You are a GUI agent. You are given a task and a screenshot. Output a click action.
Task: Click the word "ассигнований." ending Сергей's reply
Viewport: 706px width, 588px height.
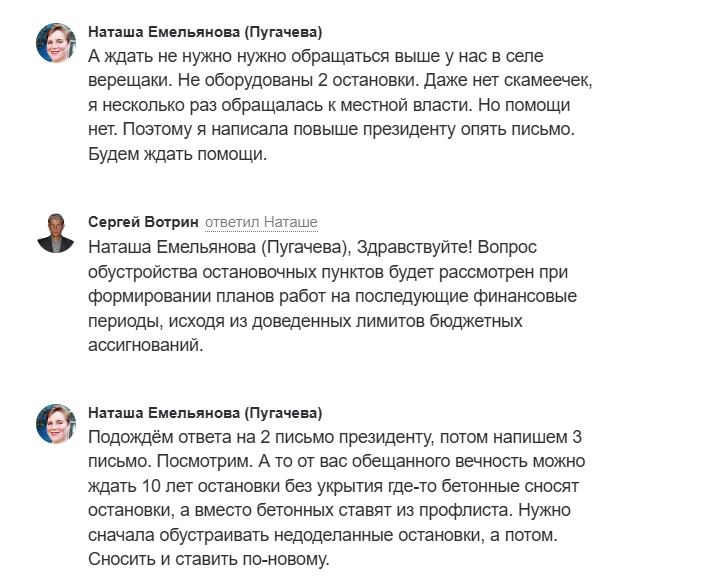[145, 345]
